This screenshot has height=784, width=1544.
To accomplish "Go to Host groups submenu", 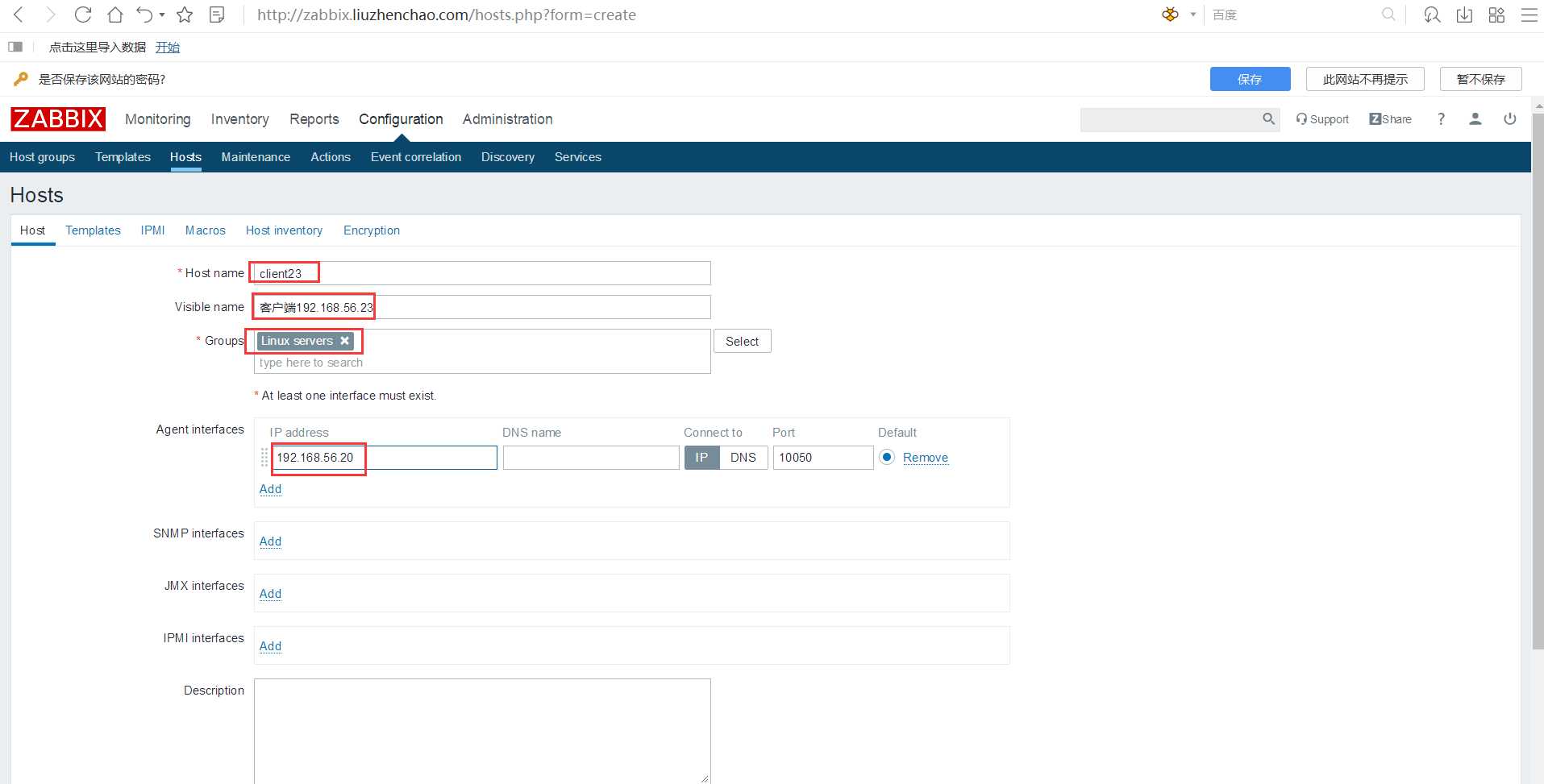I will pyautogui.click(x=42, y=157).
